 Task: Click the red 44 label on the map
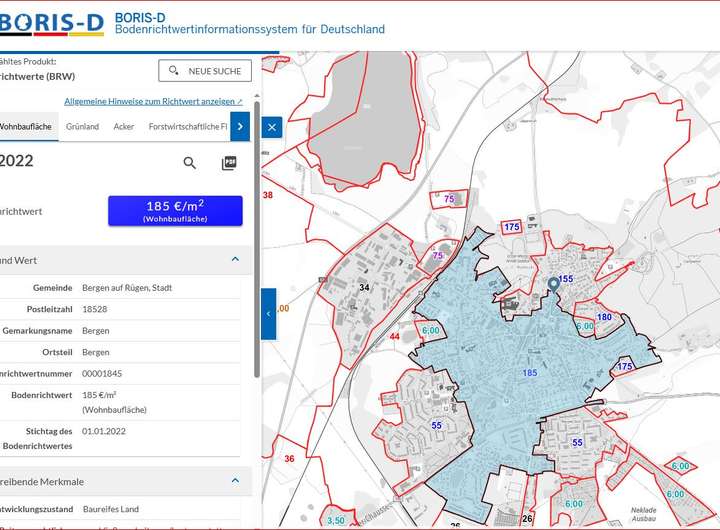(394, 337)
